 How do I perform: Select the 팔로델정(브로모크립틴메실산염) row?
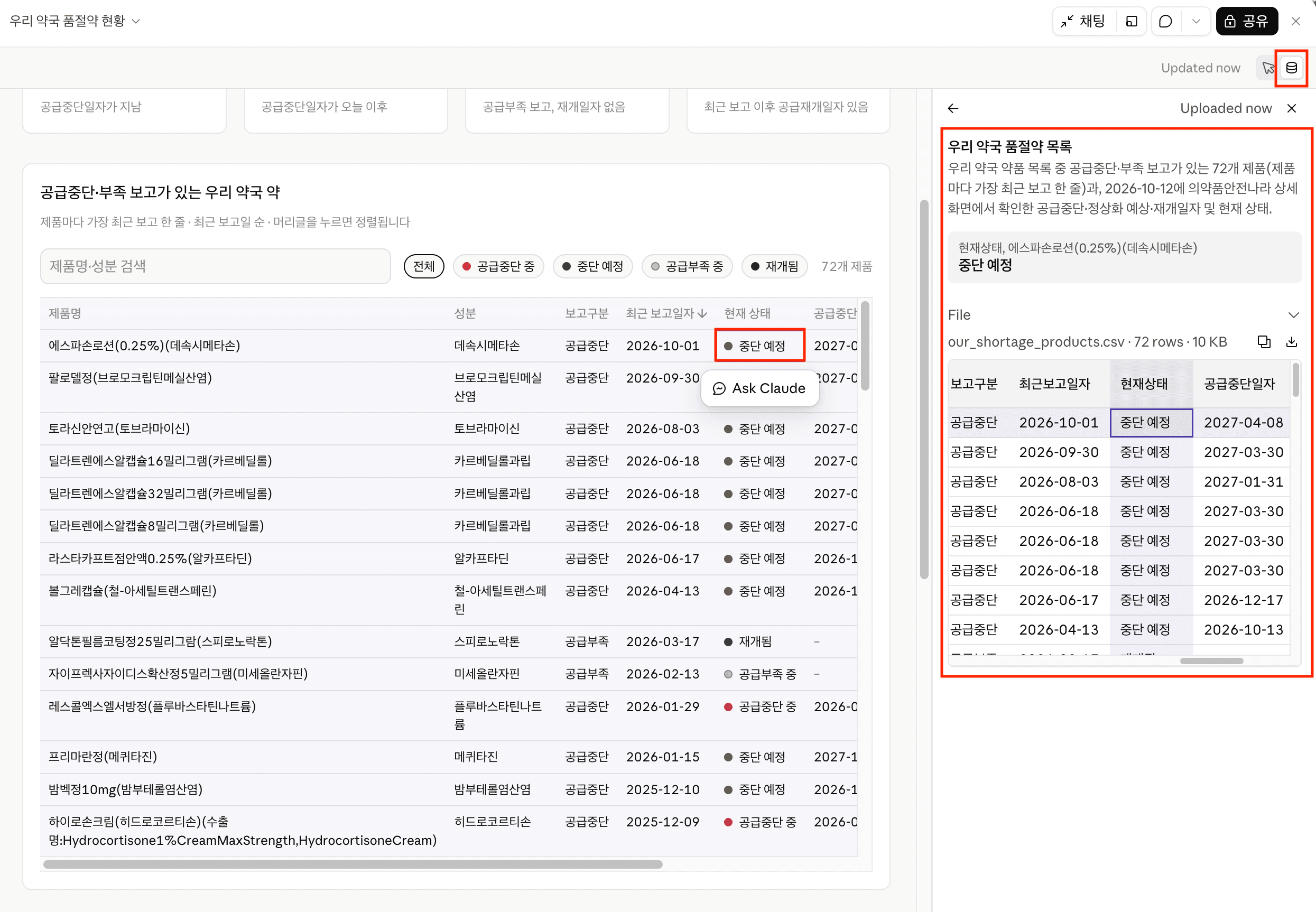pos(449,387)
